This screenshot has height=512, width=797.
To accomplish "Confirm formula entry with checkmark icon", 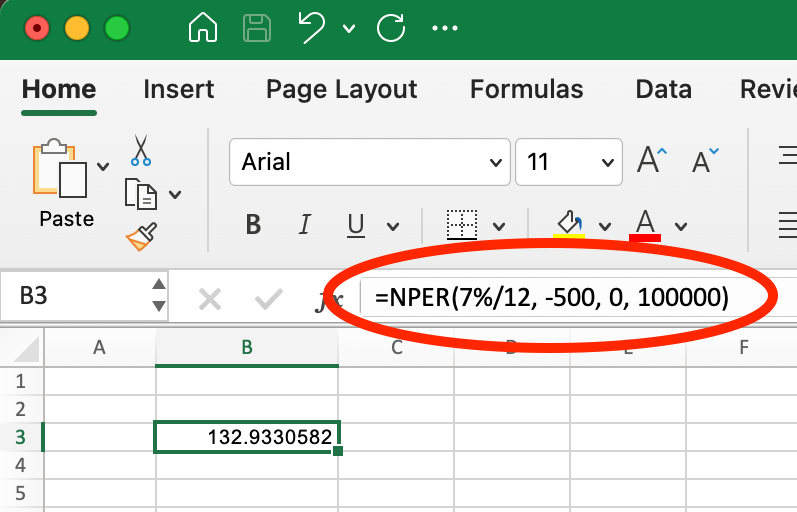I will click(x=269, y=299).
